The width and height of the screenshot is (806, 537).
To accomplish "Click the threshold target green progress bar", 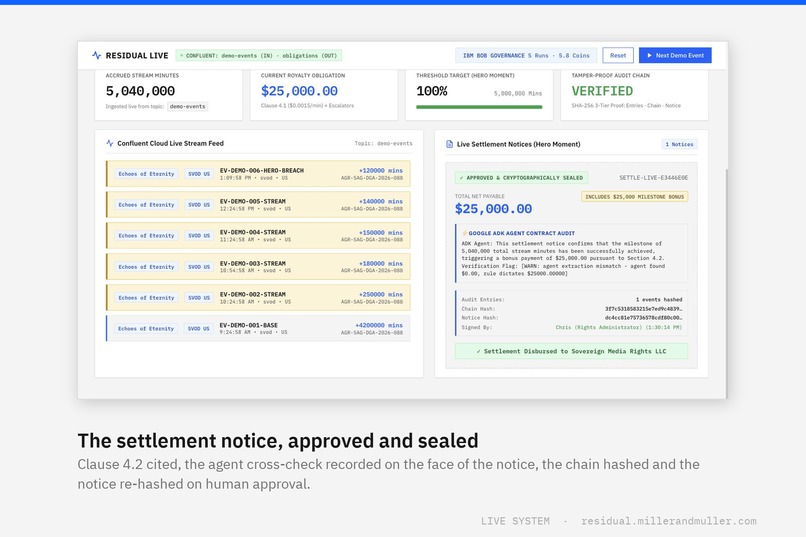I will coord(479,107).
